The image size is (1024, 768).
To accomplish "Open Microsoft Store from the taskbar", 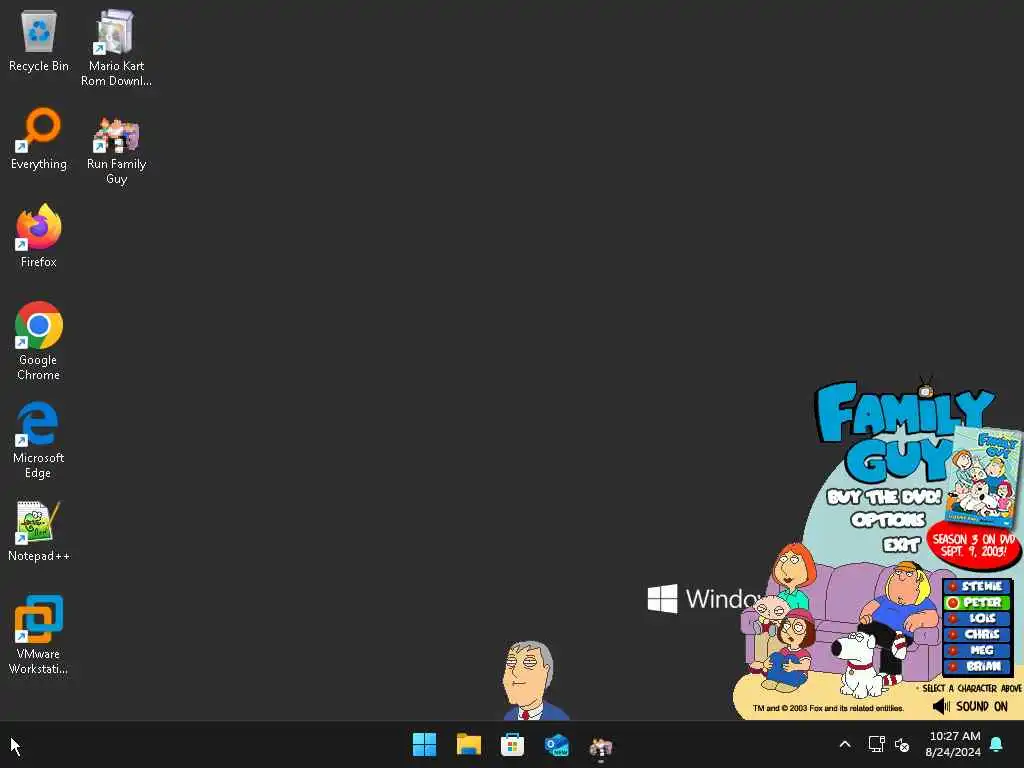I will (513, 744).
